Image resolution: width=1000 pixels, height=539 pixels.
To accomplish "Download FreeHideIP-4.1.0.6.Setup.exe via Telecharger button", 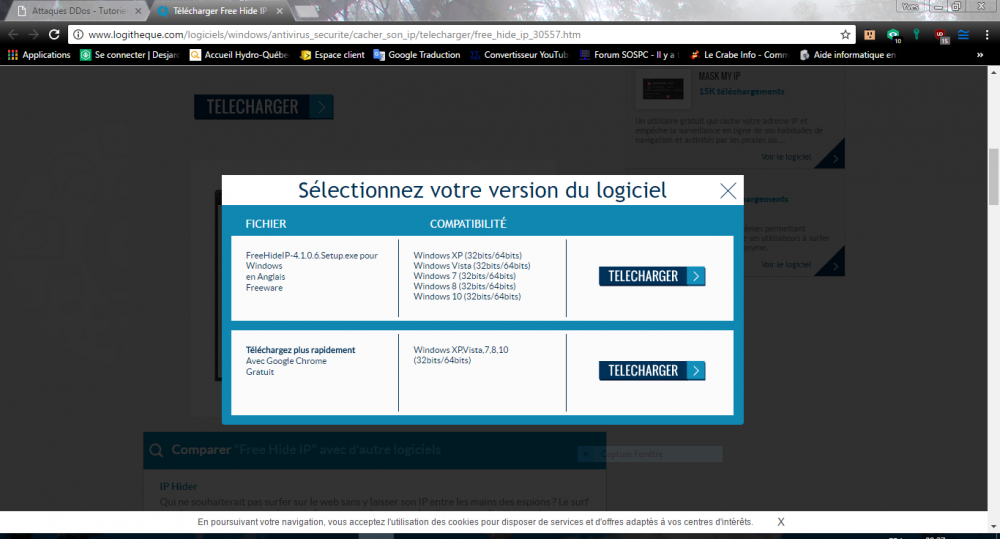I will point(652,276).
